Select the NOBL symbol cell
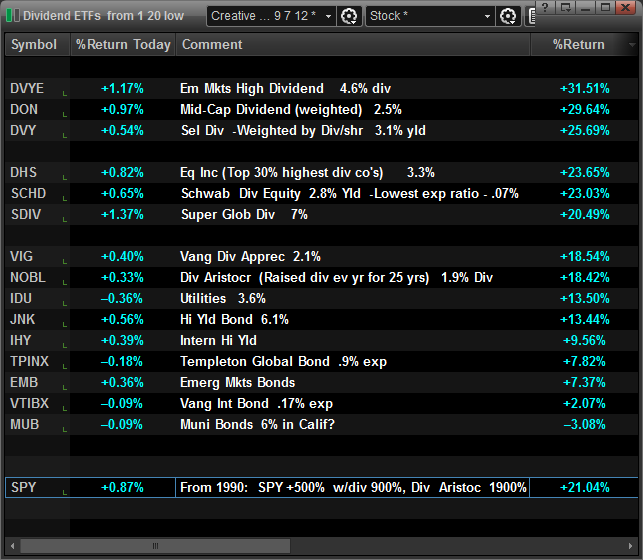643x560 pixels. click(37, 278)
